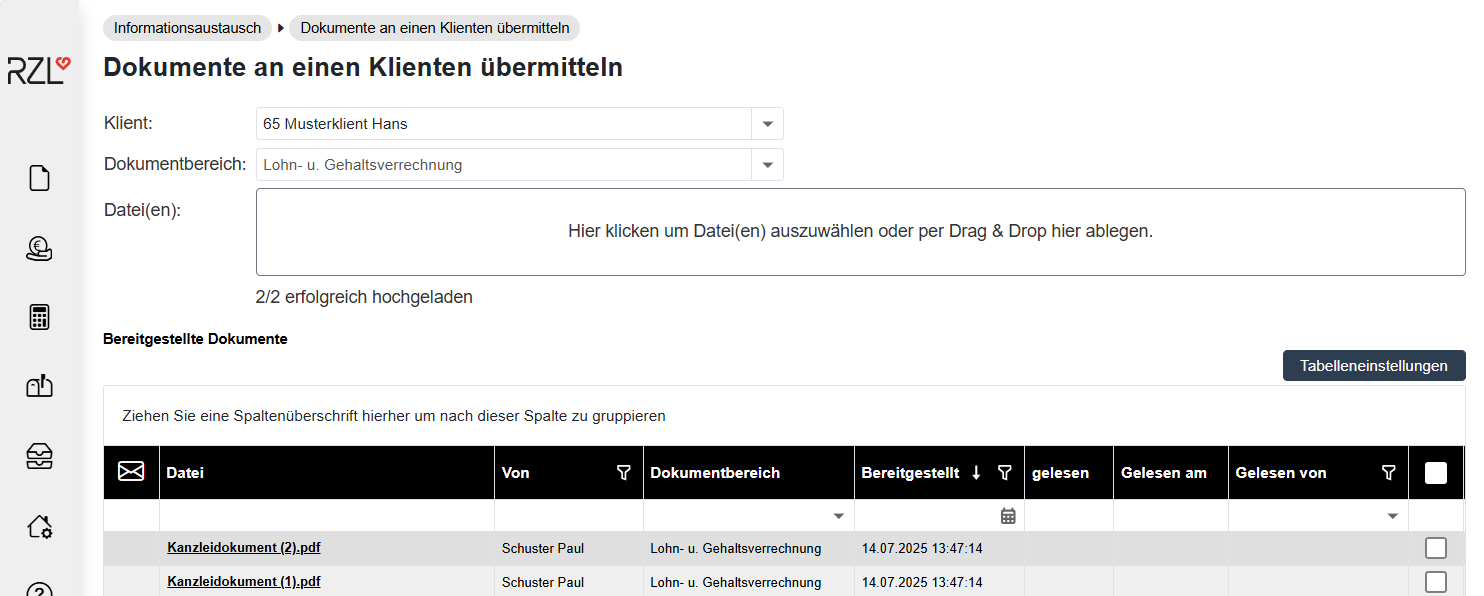Expand the Klient dropdown
This screenshot has width=1484, height=596.
[x=767, y=124]
